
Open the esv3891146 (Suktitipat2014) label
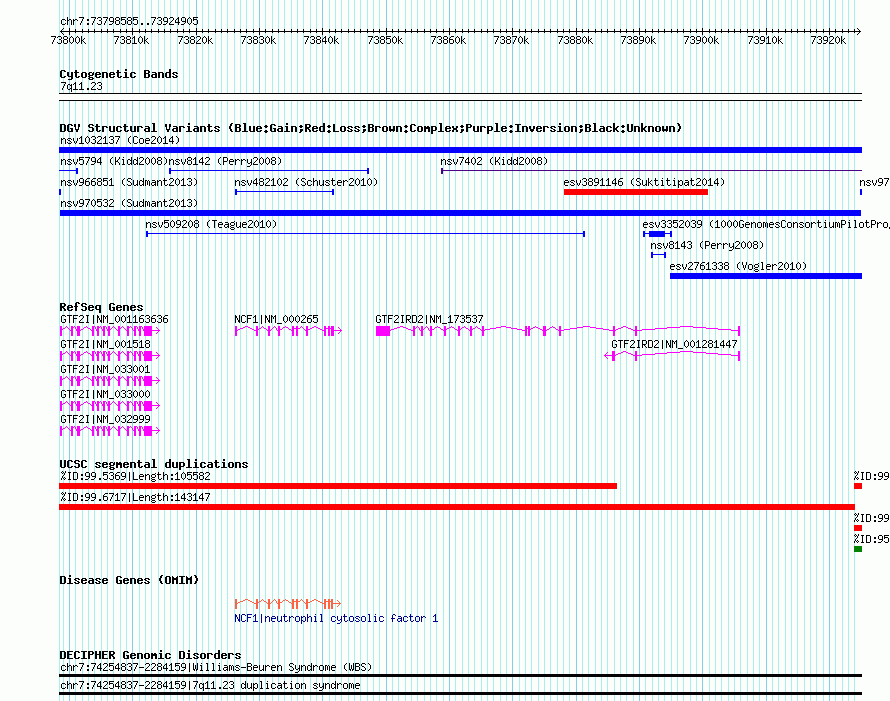coord(644,182)
